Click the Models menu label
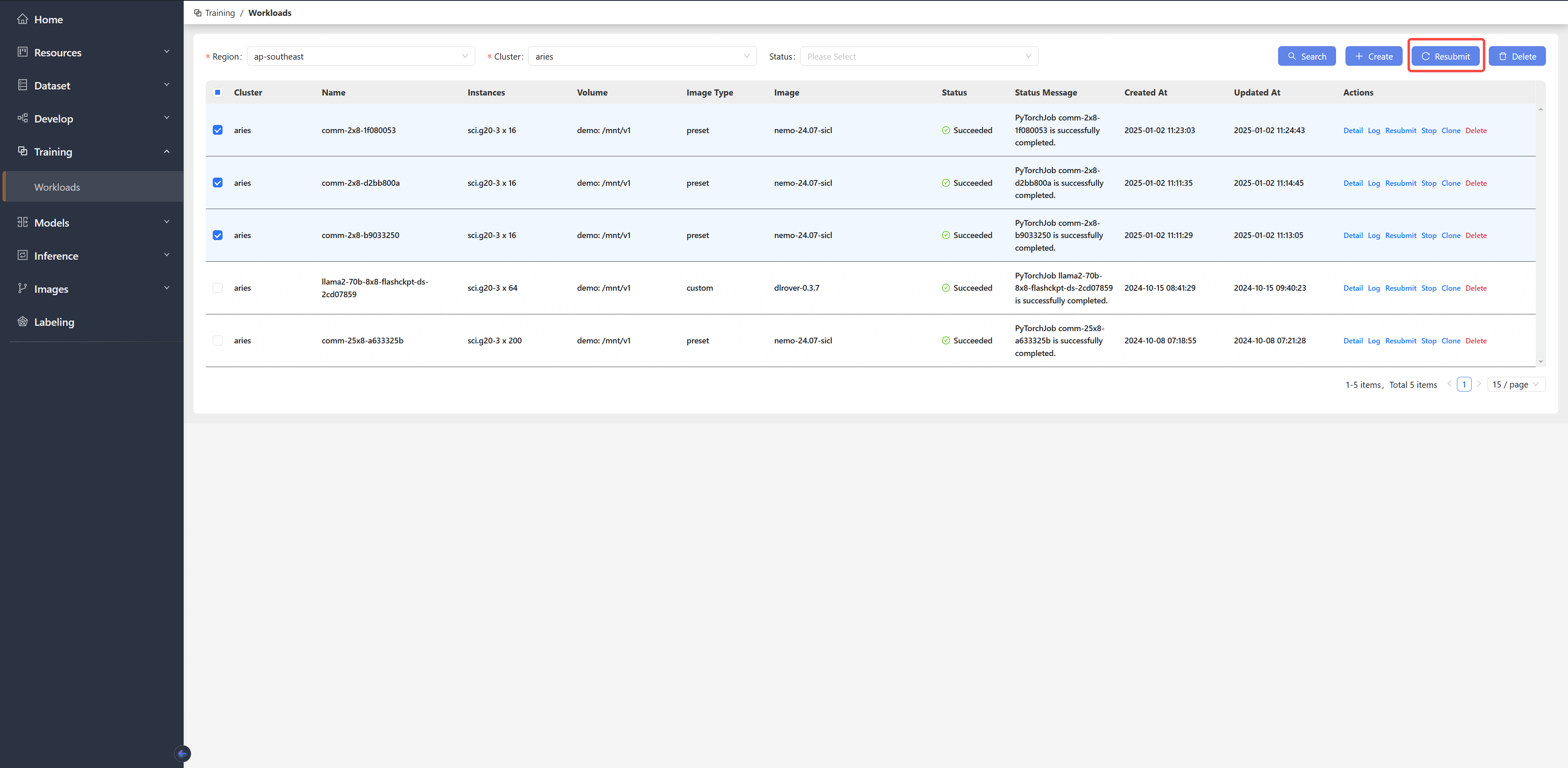1568x768 pixels. [x=52, y=223]
